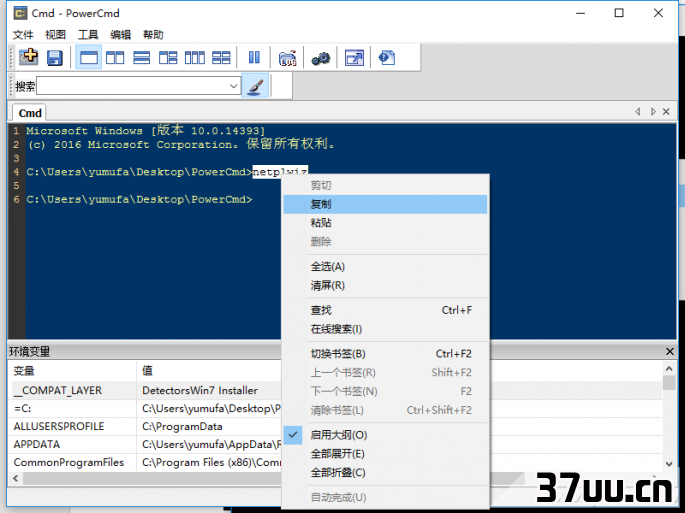This screenshot has height=513, width=685.
Task: Minimize the PowerCmd window
Action: click(580, 13)
